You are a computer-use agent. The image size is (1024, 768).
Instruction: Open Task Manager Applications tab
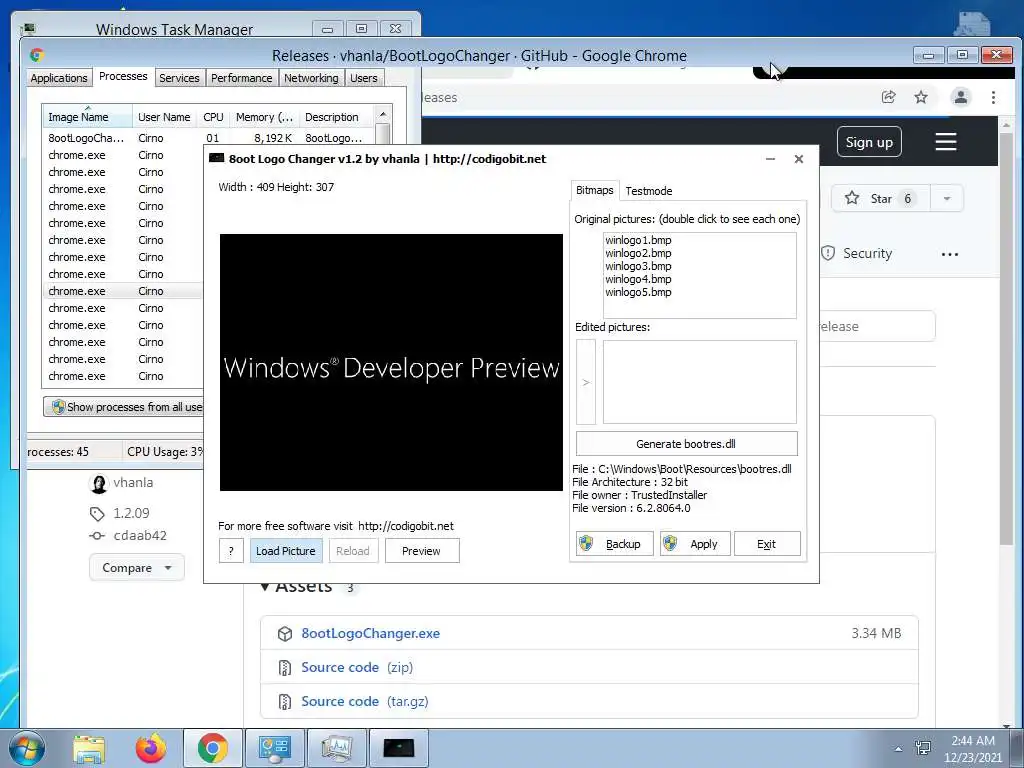point(59,78)
